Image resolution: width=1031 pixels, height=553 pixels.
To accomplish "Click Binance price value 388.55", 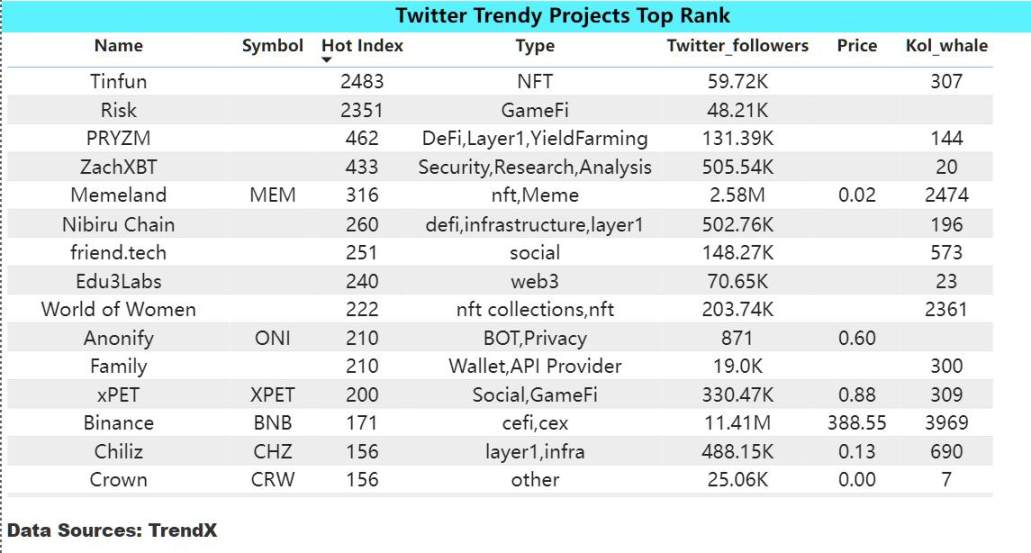I will click(857, 423).
